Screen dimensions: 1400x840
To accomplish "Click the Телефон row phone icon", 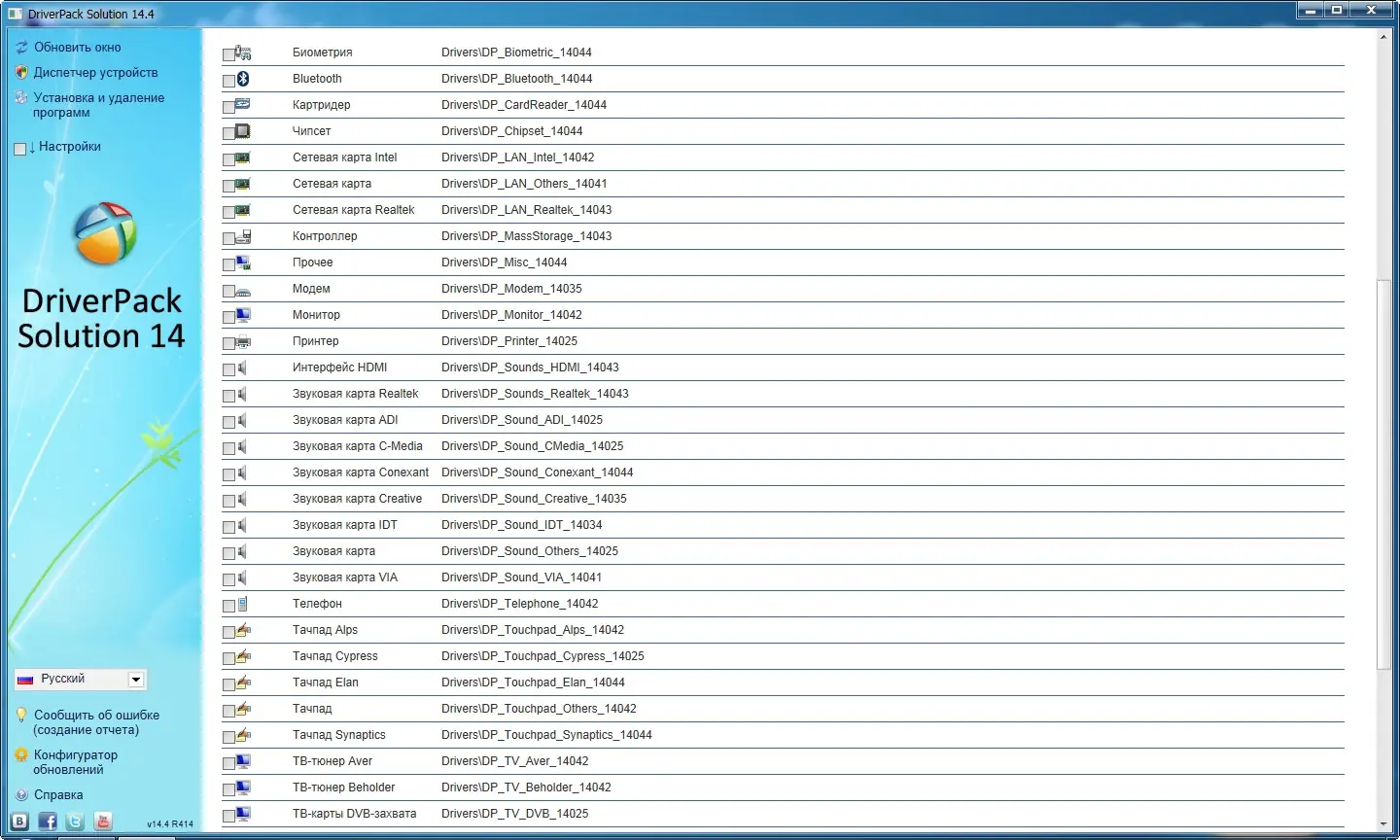I will point(243,604).
